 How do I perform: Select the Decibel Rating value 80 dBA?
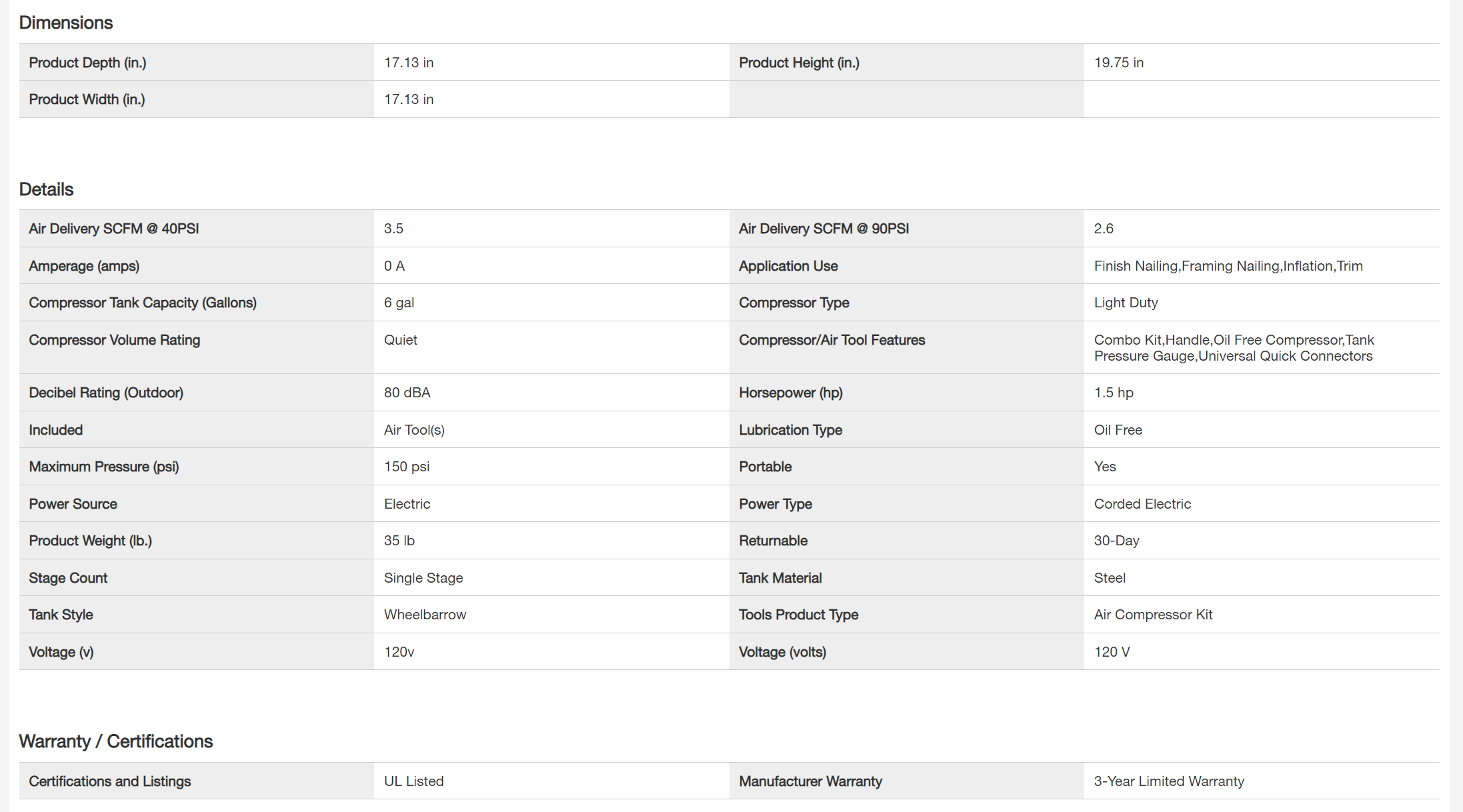point(407,393)
